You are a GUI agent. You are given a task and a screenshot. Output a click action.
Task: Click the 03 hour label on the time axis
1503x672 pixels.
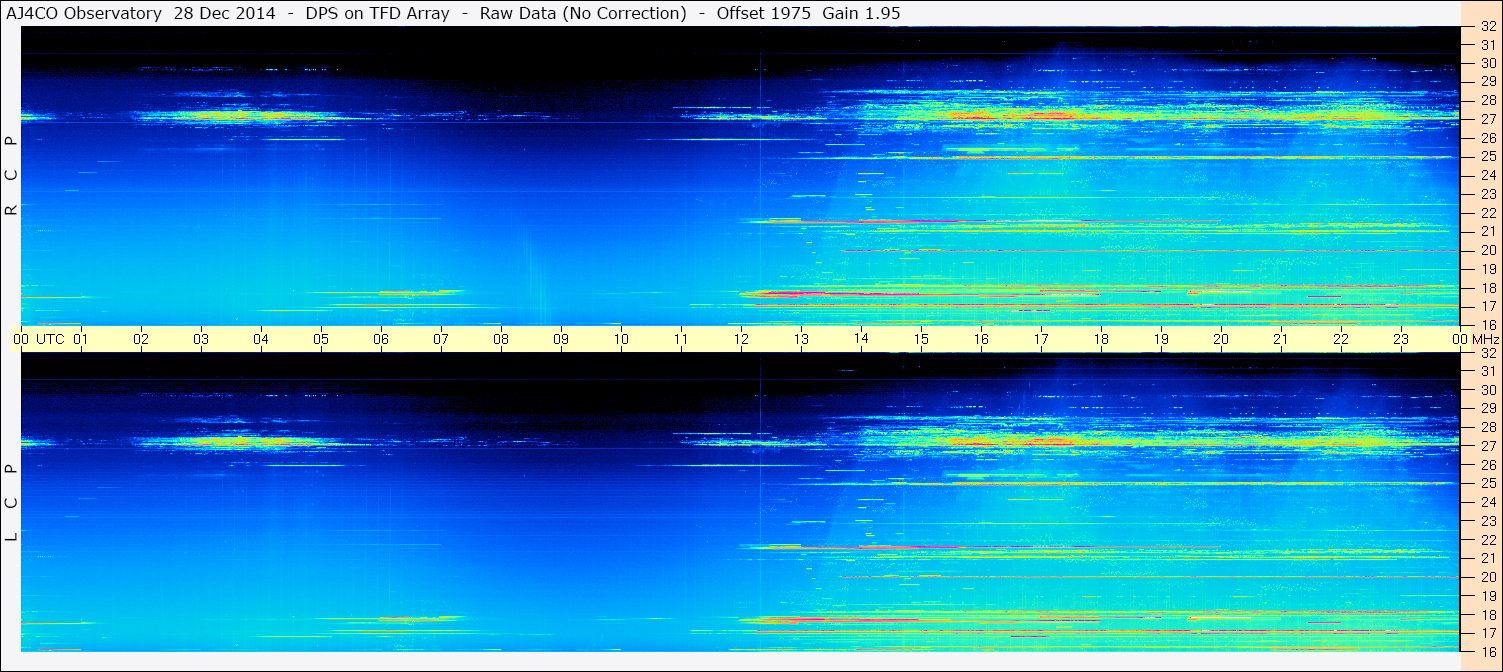click(201, 339)
